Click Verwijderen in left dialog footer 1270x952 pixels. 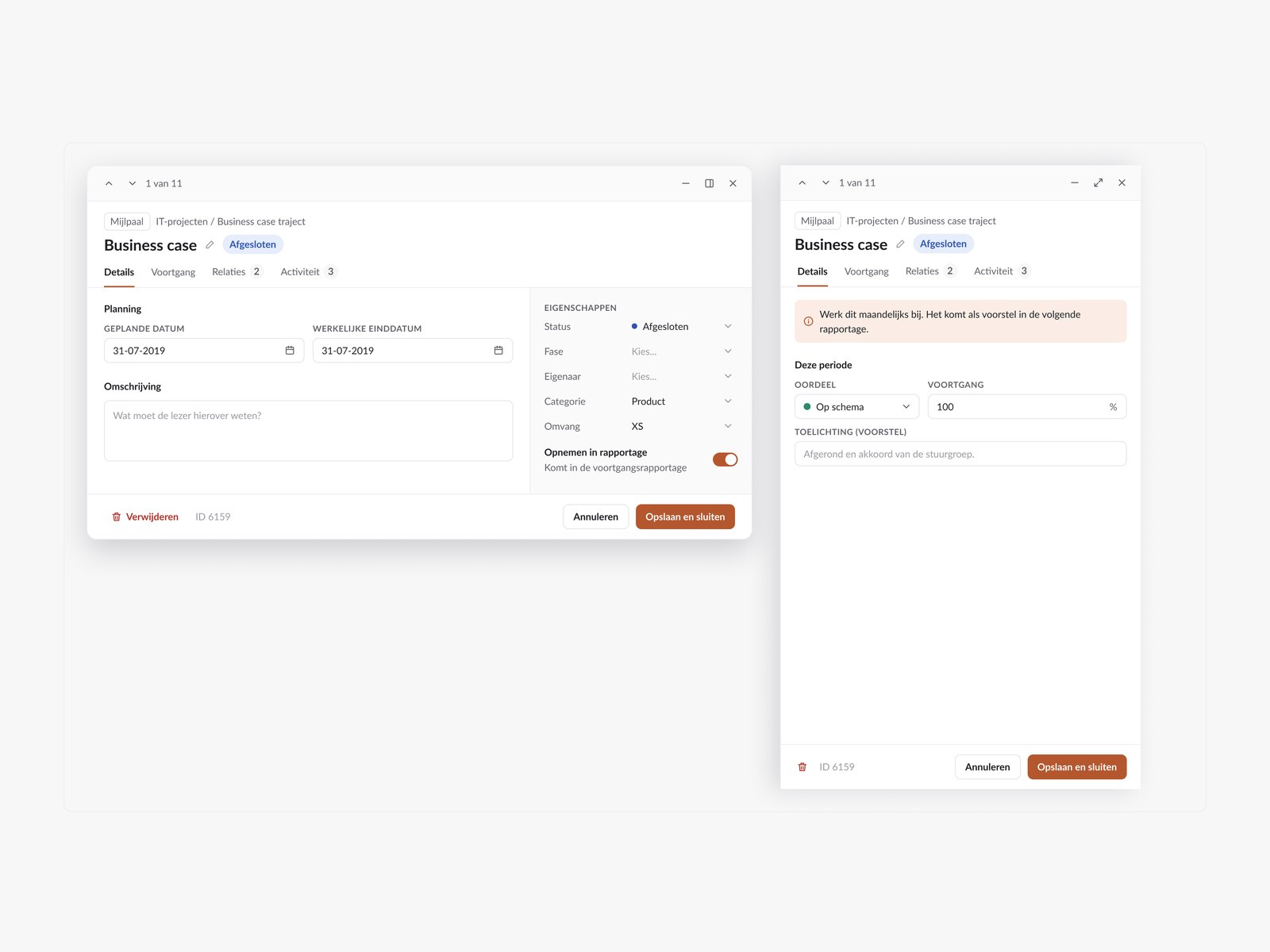tap(145, 516)
